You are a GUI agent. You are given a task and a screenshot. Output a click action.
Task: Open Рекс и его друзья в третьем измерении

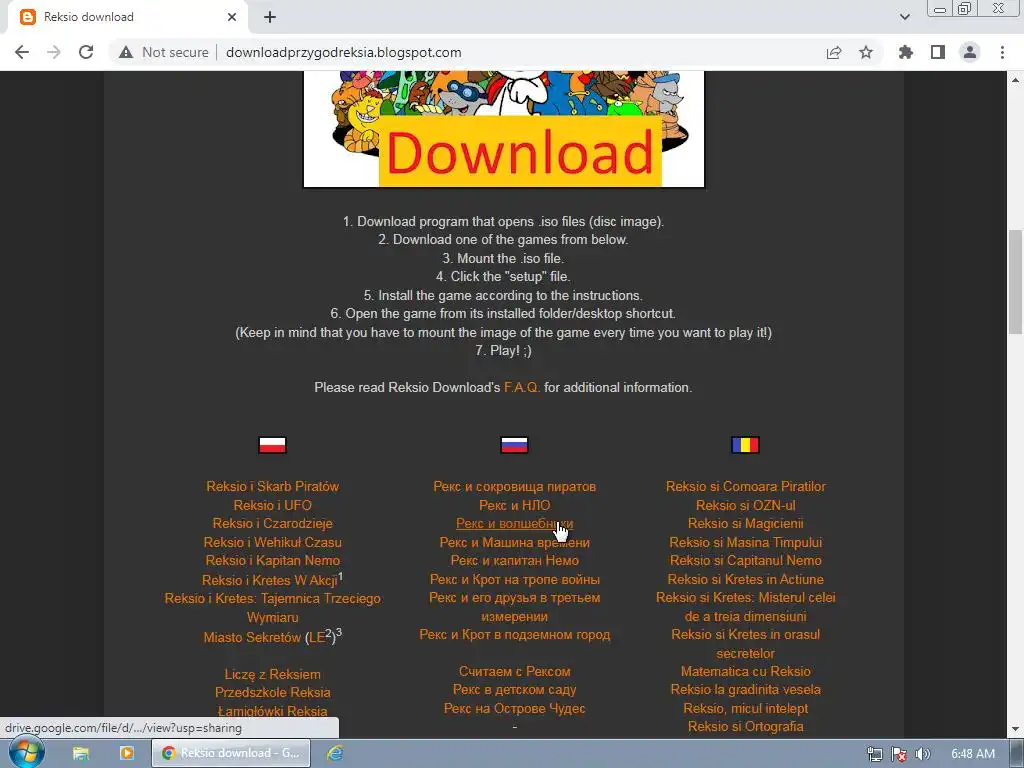[x=515, y=607]
